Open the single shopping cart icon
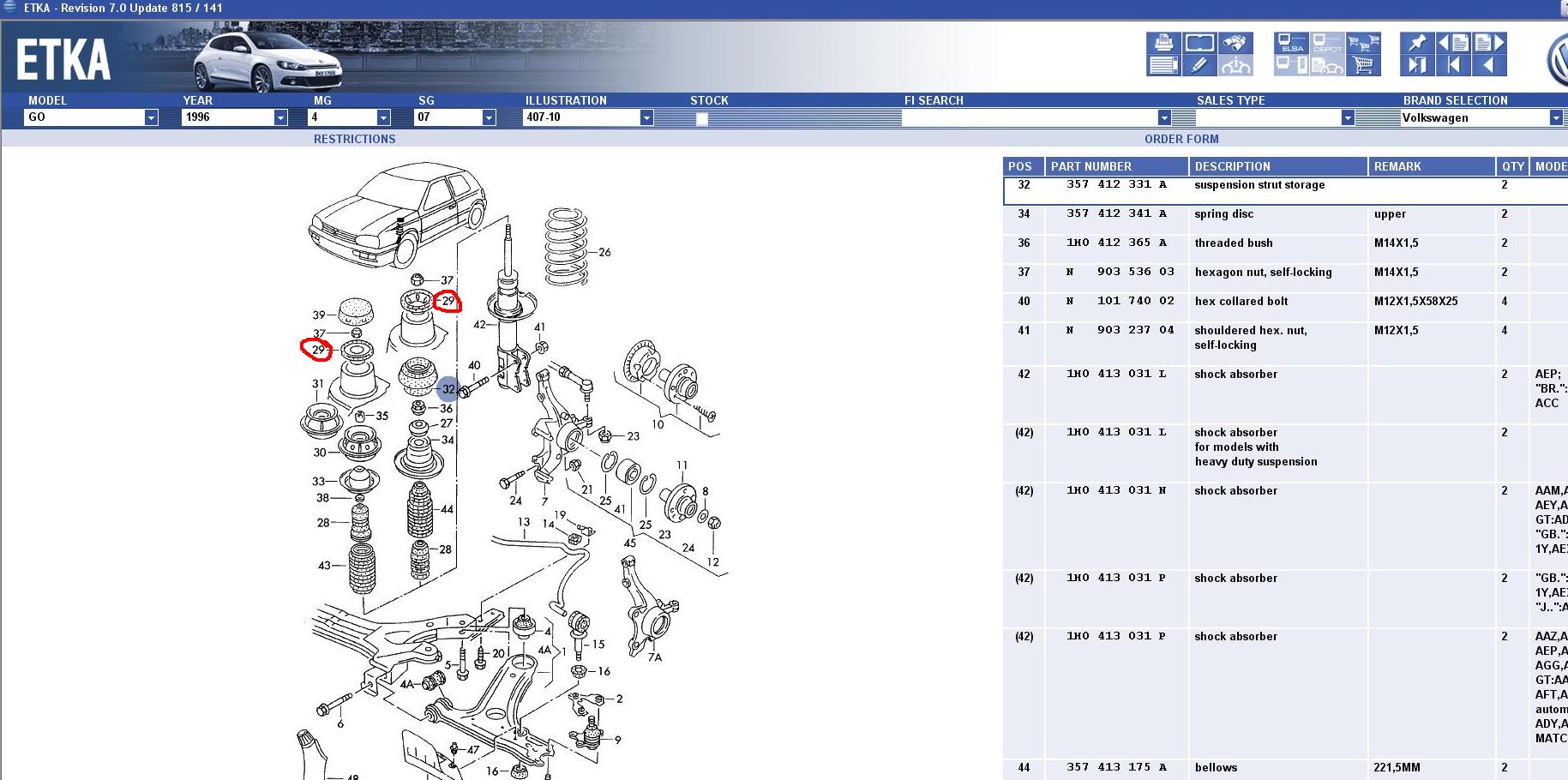This screenshot has height=780, width=1568. (1363, 65)
